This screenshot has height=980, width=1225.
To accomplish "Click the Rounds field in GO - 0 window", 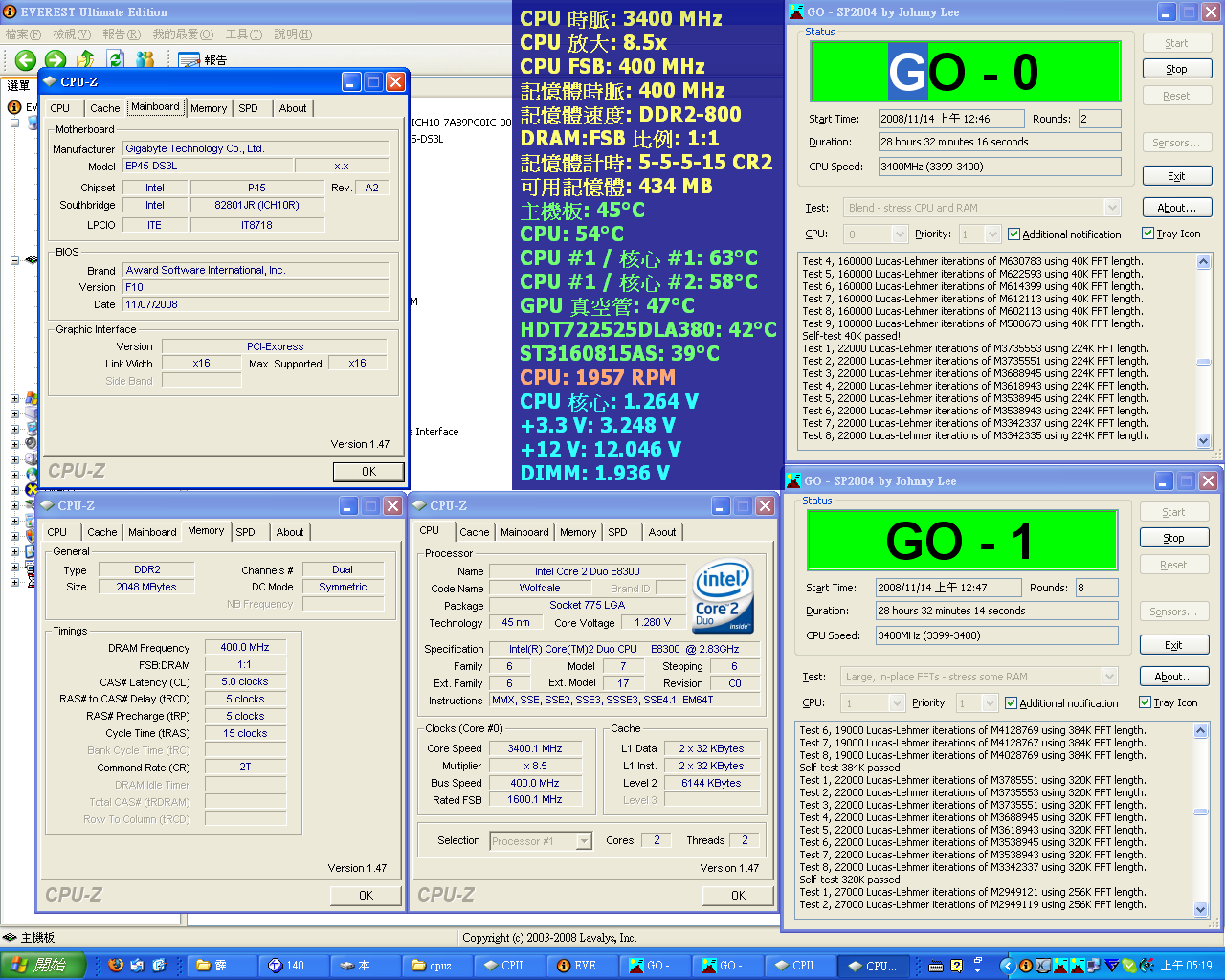I will coord(1099,119).
